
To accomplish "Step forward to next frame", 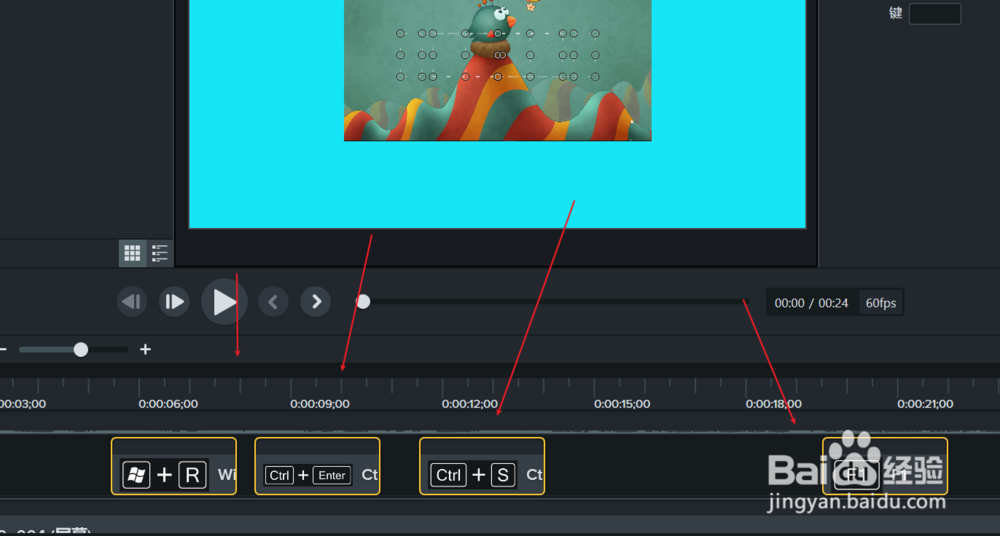I will [174, 302].
